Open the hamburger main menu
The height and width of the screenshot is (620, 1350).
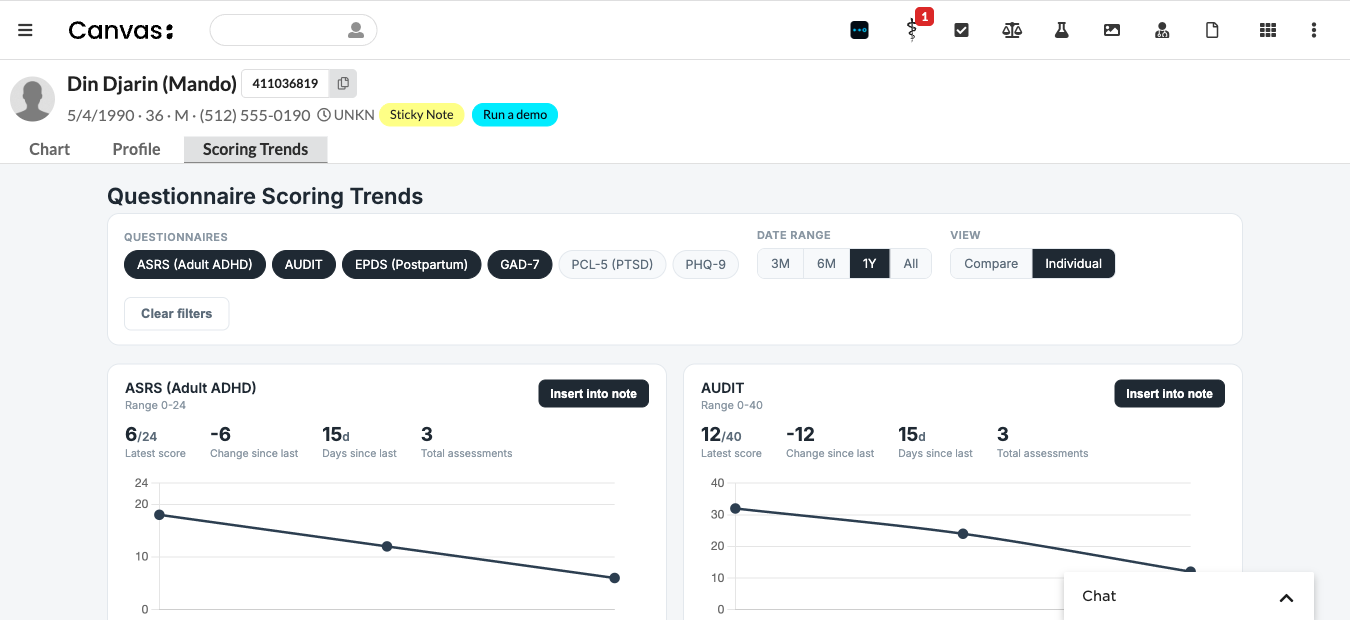pyautogui.click(x=26, y=30)
